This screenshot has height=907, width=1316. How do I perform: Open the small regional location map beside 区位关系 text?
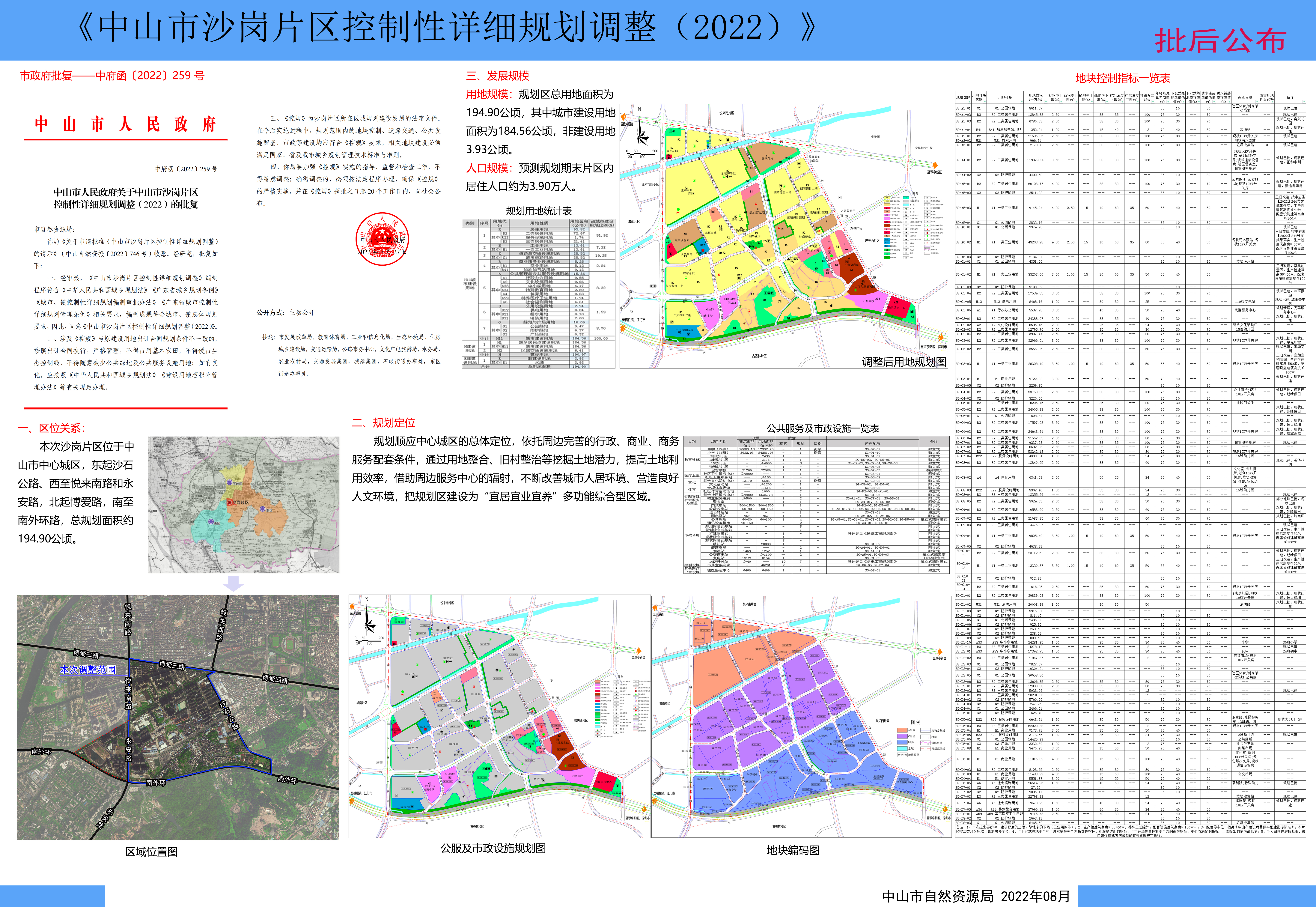(244, 505)
